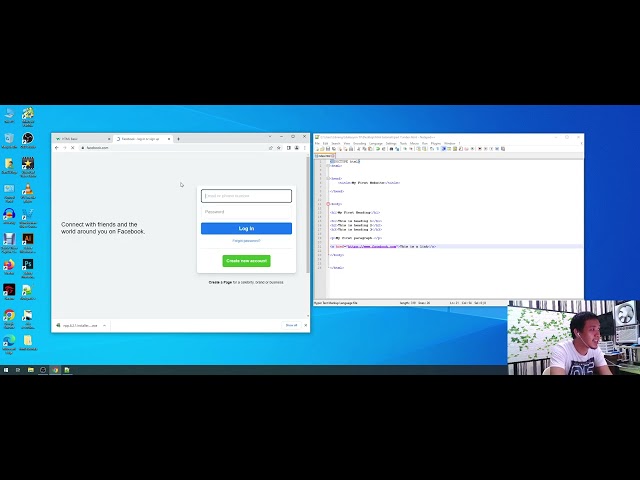Screen dimensions: 640x480
Task: Close the Facebook tab
Action: [x=169, y=139]
